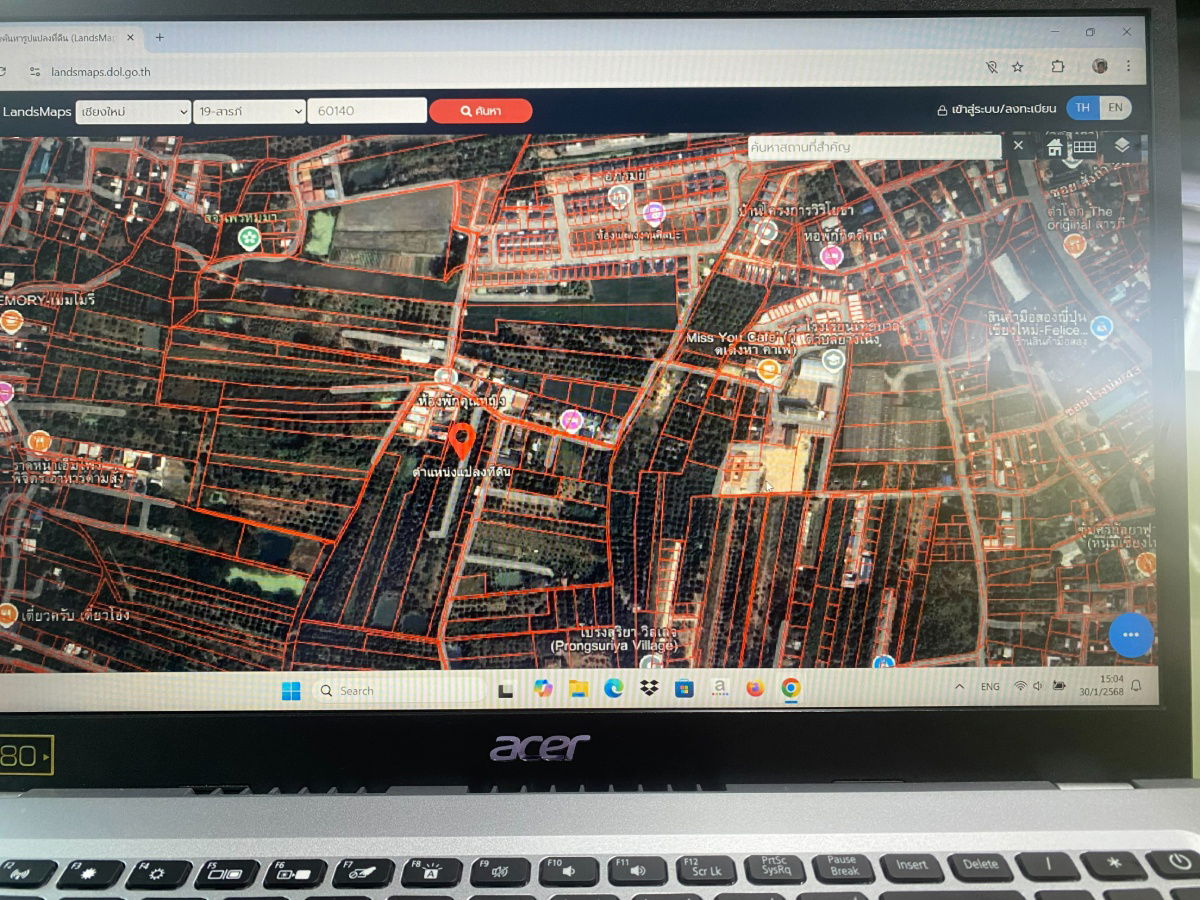This screenshot has height=900, width=1200.
Task: Click the pink marker near ห้องพักคุณหญิง
Action: point(571,421)
